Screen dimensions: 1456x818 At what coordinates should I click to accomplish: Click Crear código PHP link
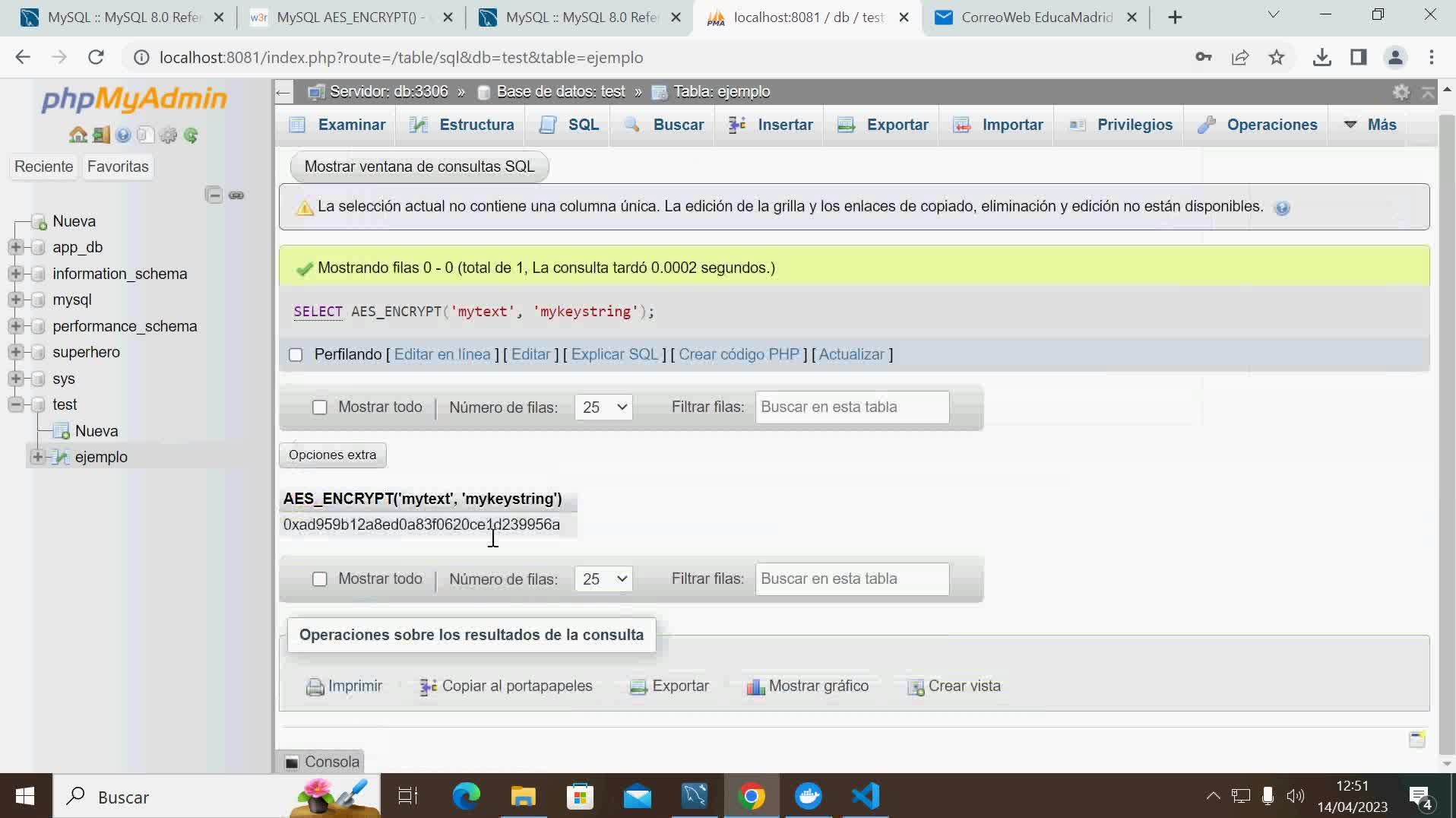click(739, 355)
